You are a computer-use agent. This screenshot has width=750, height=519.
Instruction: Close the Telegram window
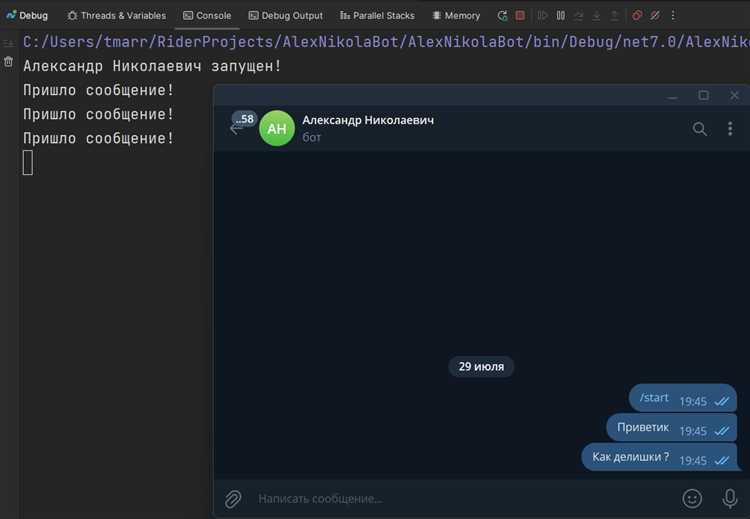[735, 96]
